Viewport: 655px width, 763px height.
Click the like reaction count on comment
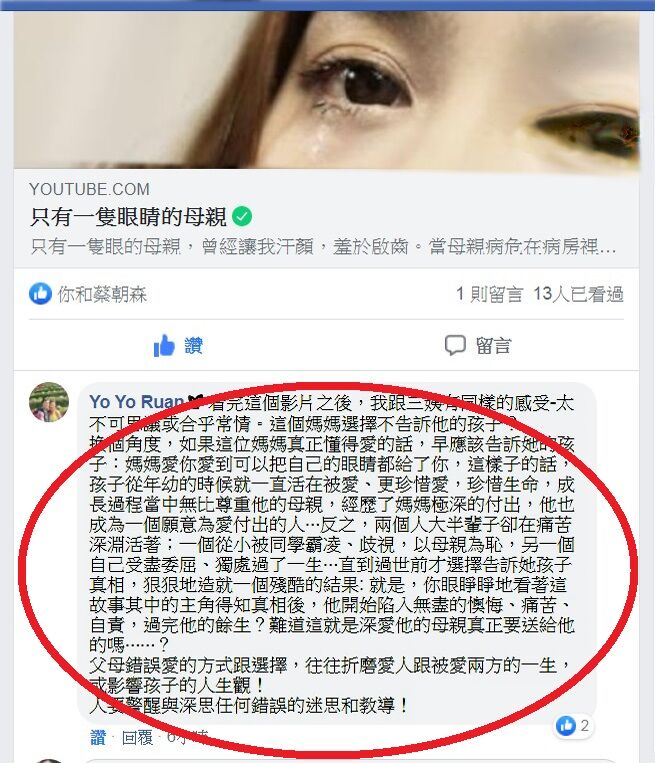573,727
